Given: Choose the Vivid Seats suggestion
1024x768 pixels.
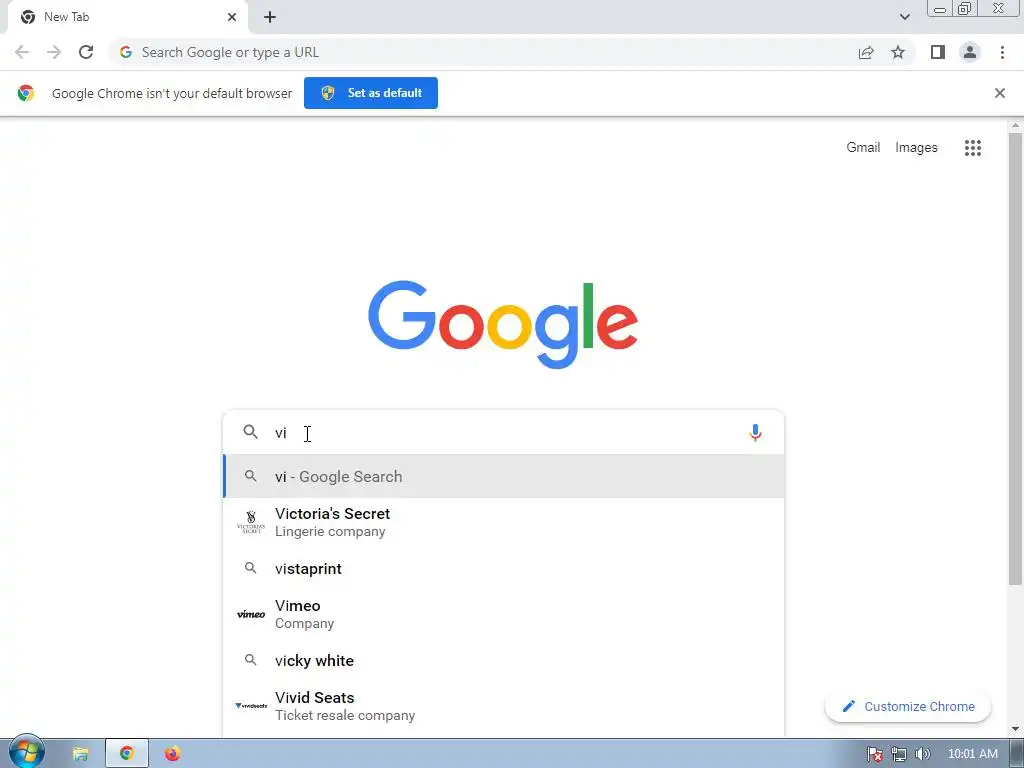Looking at the screenshot, I should point(504,706).
